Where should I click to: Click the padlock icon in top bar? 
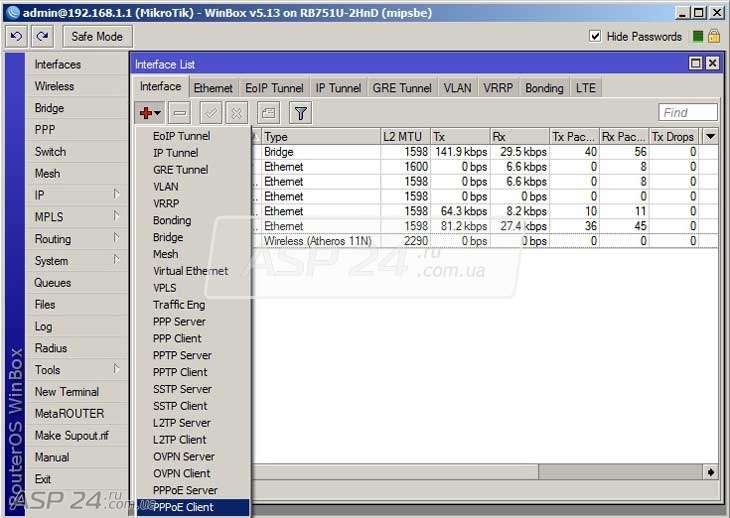[714, 36]
